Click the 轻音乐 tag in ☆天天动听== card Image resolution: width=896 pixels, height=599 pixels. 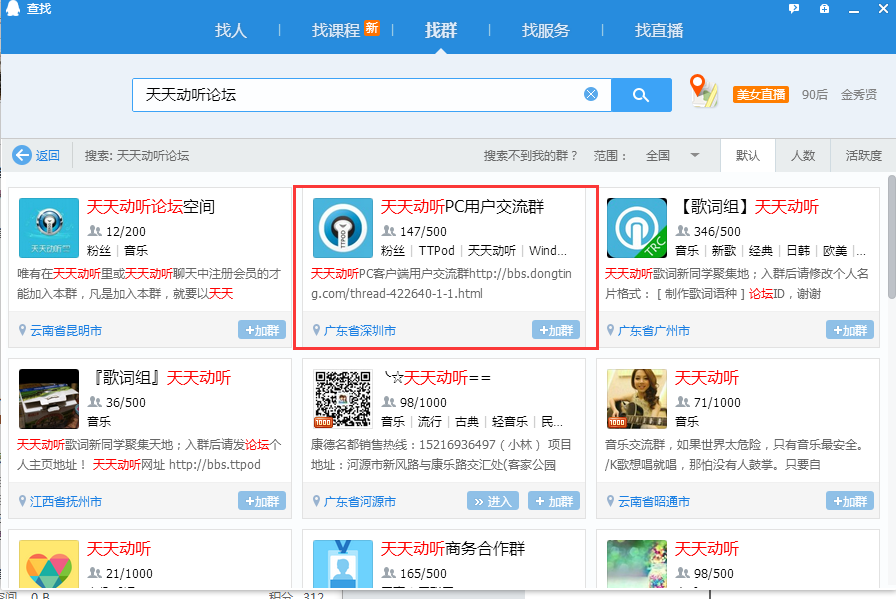510,421
